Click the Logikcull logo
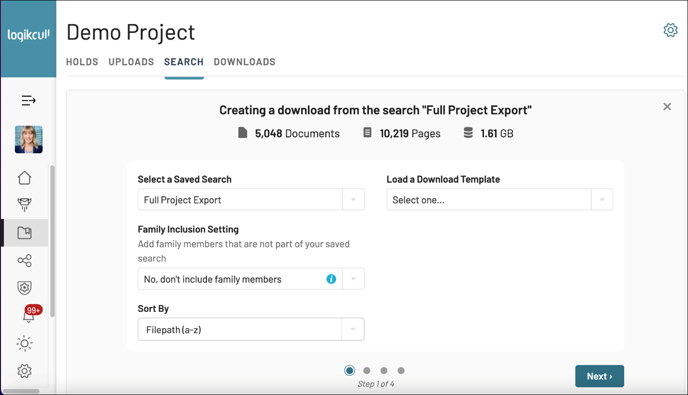The image size is (688, 395). click(29, 35)
